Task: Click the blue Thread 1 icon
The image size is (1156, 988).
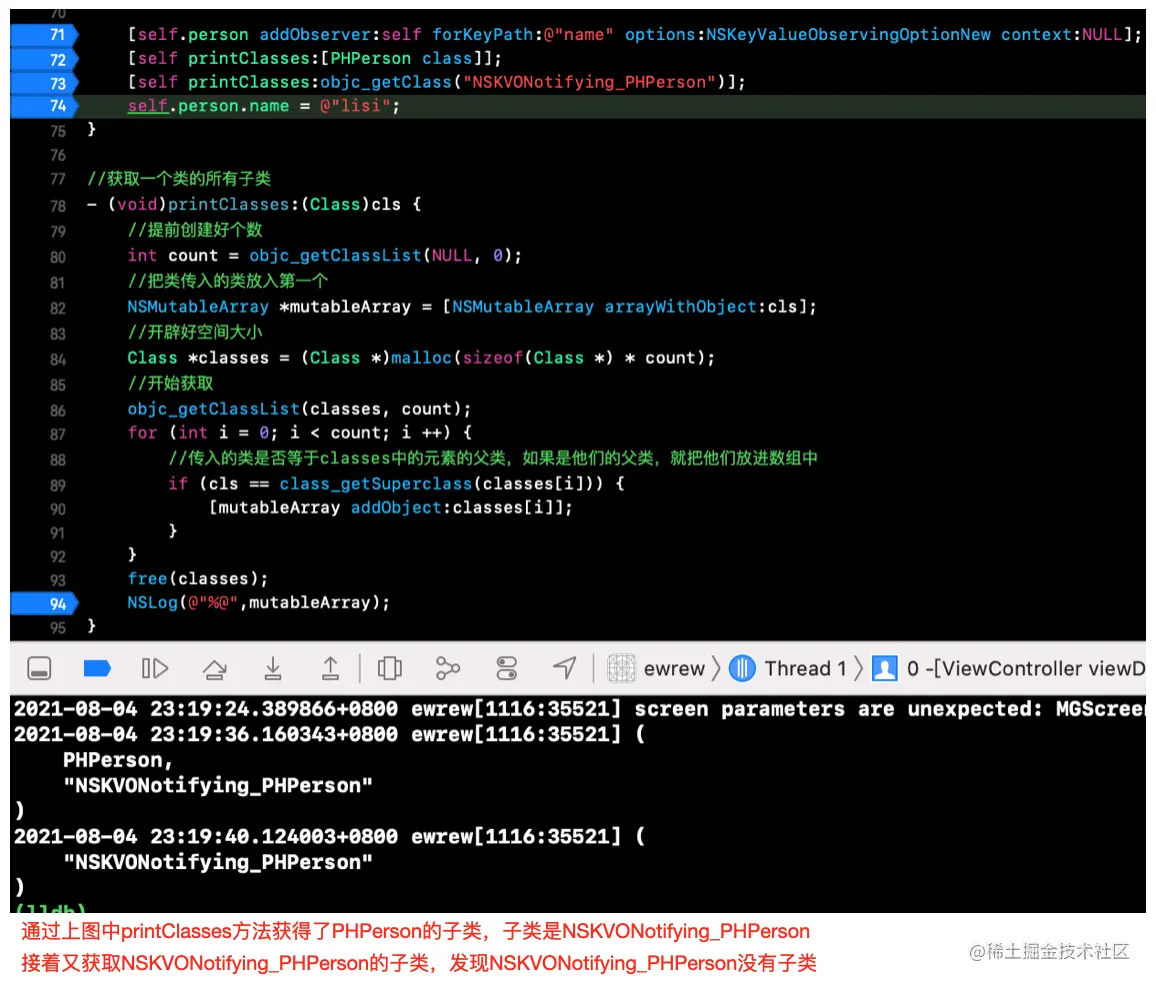Action: [742, 669]
